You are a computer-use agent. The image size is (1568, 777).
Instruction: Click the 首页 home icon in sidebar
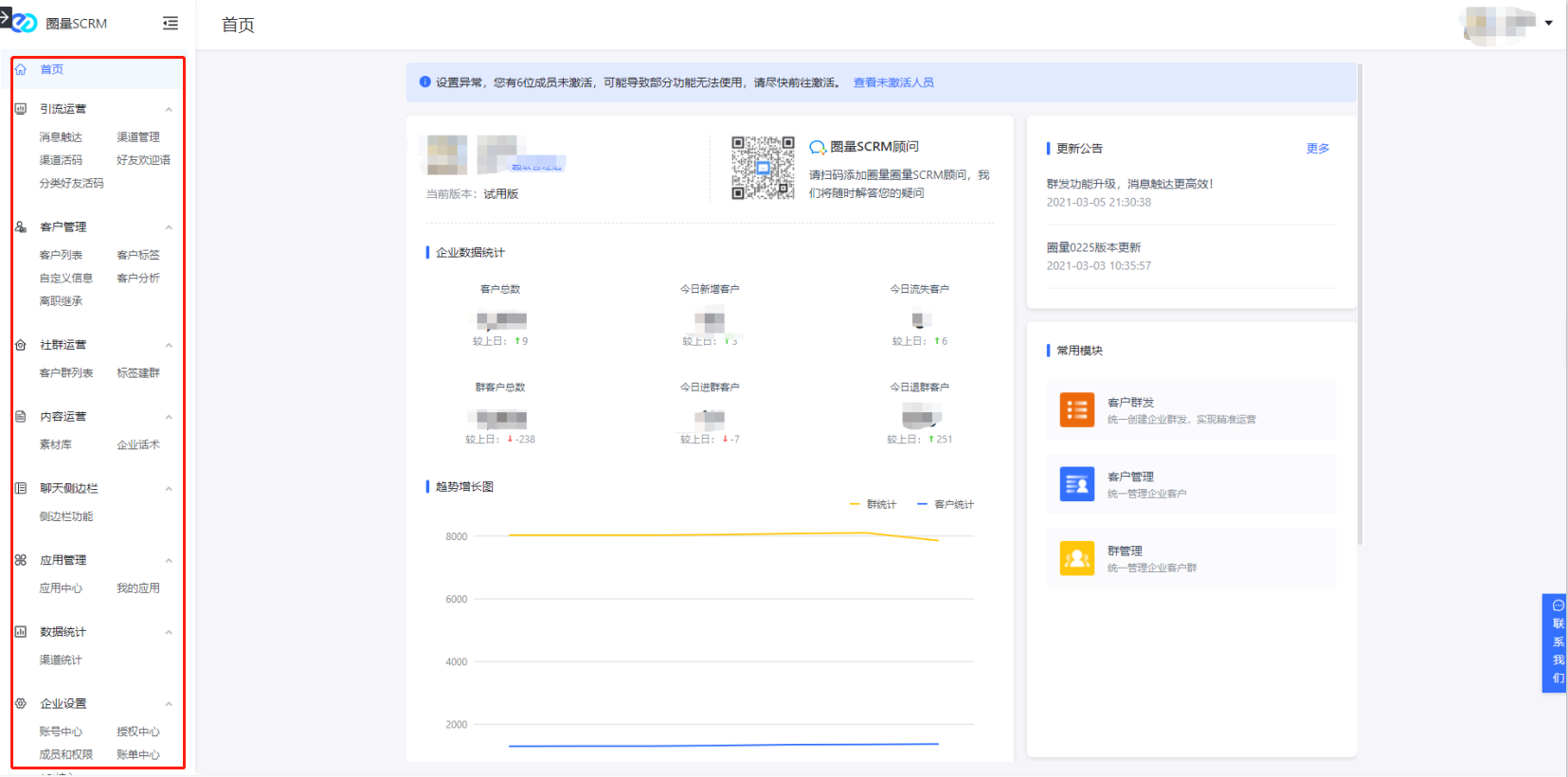pos(21,69)
